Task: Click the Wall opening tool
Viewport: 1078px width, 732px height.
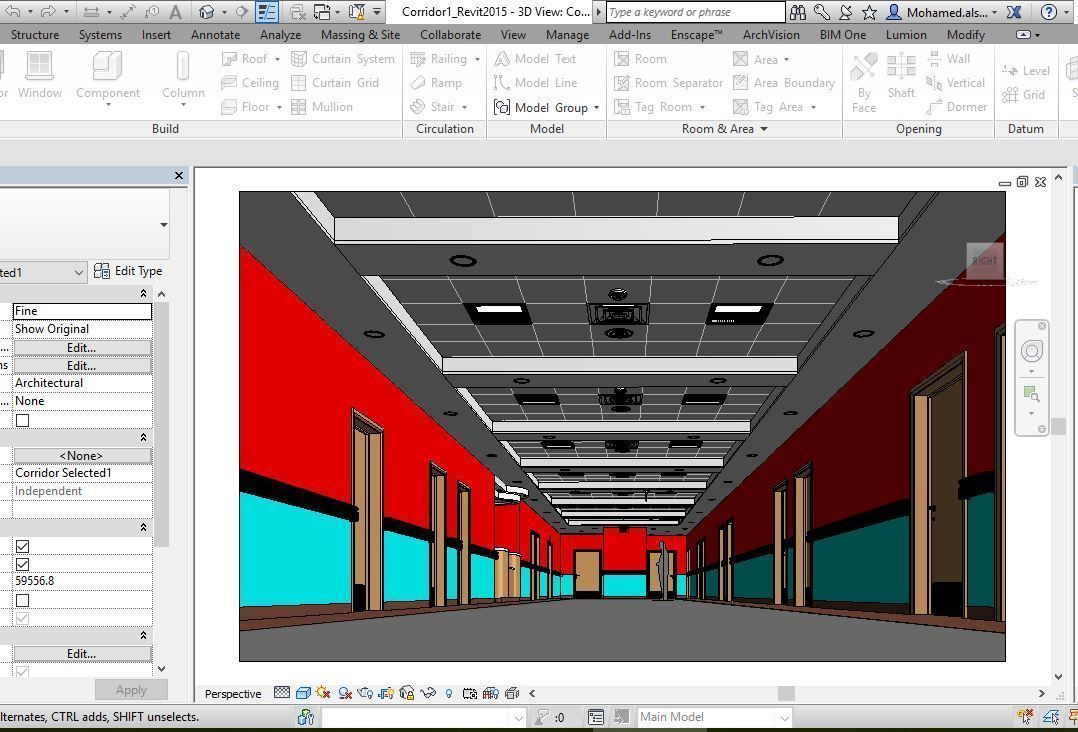Action: (948, 59)
